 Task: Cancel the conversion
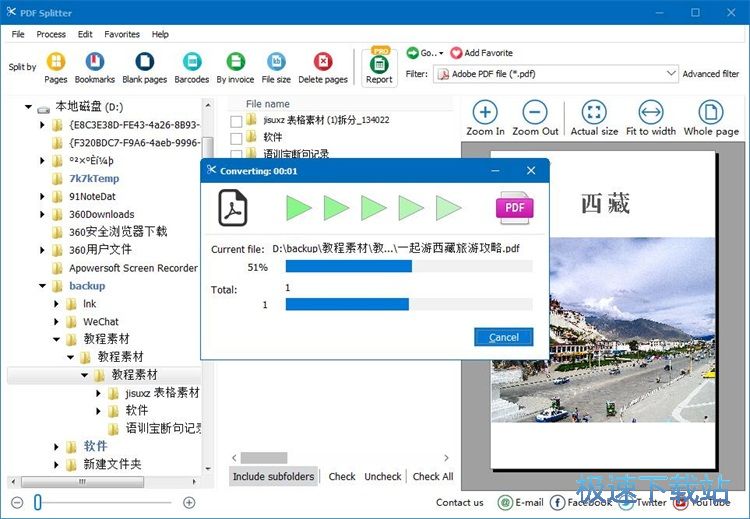504,337
